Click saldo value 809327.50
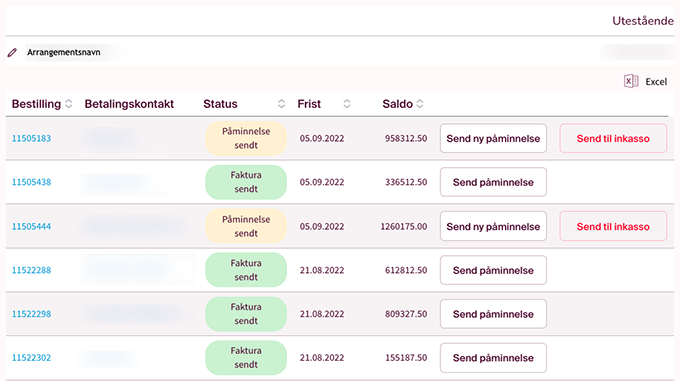Viewport: 680px width, 381px height. [406, 314]
